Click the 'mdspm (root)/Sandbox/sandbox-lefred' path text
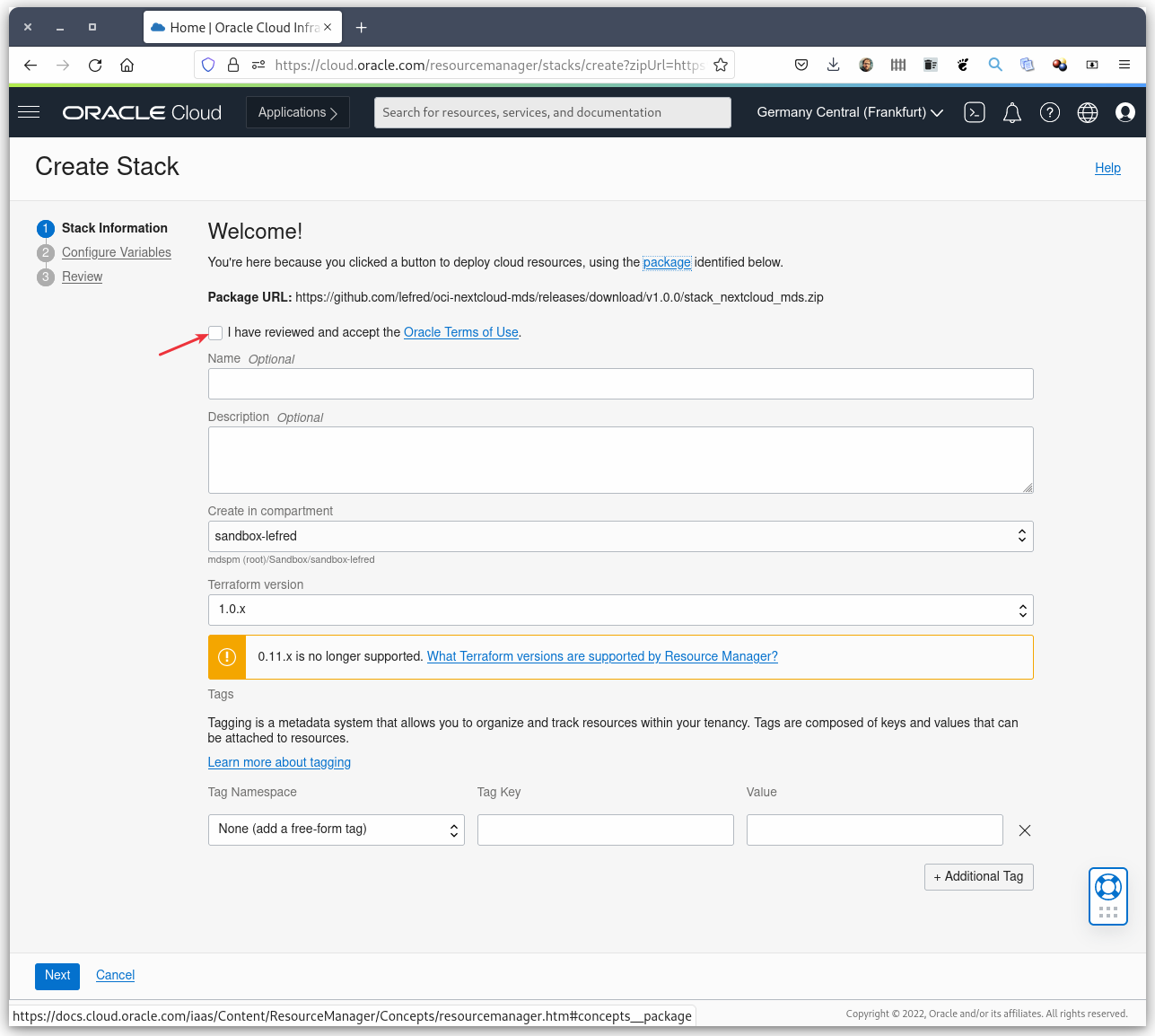 291,559
